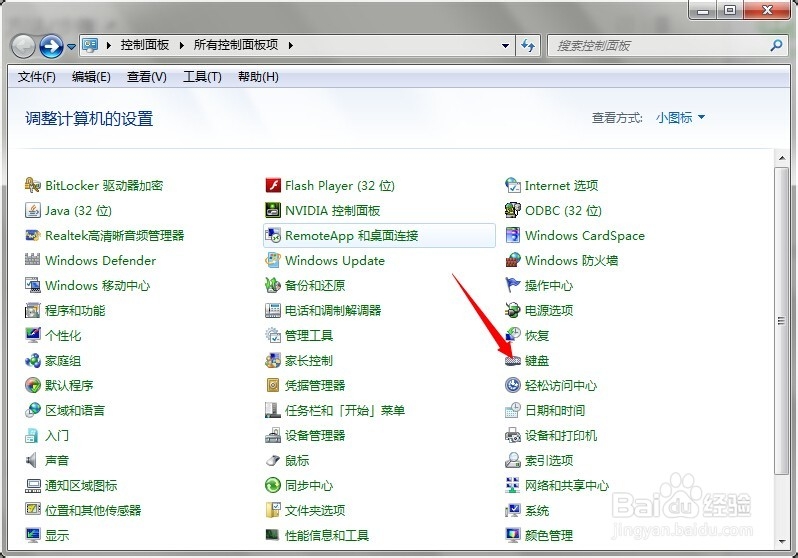
Task: Open the 电源选项 icon
Action: point(512,310)
